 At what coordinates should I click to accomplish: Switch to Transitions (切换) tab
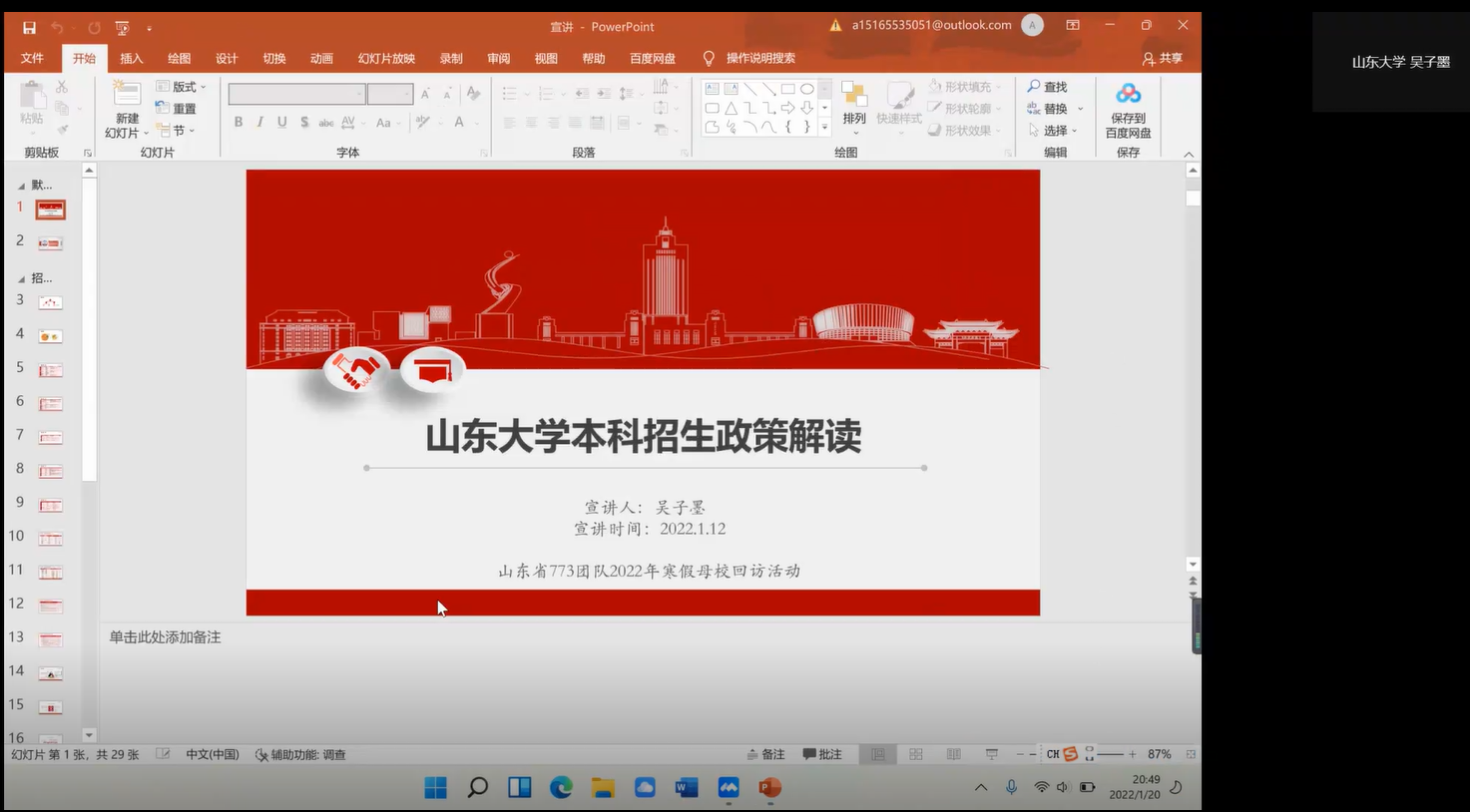click(x=274, y=58)
